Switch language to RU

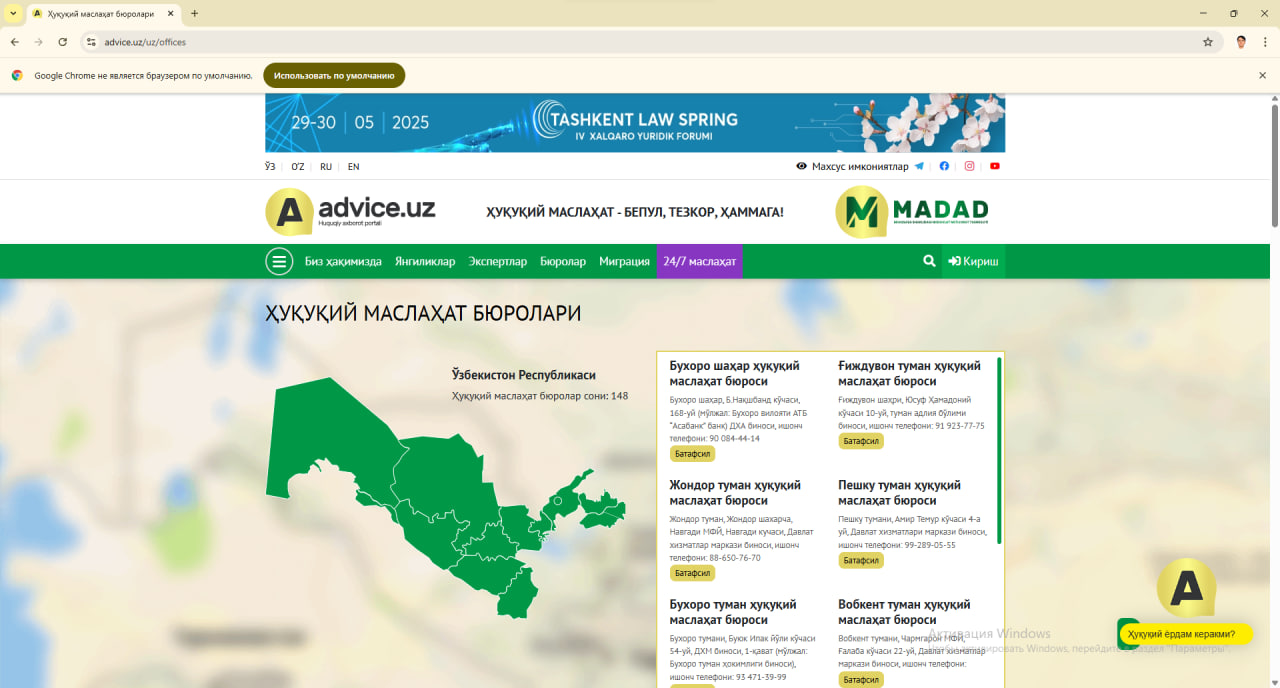[x=326, y=167]
